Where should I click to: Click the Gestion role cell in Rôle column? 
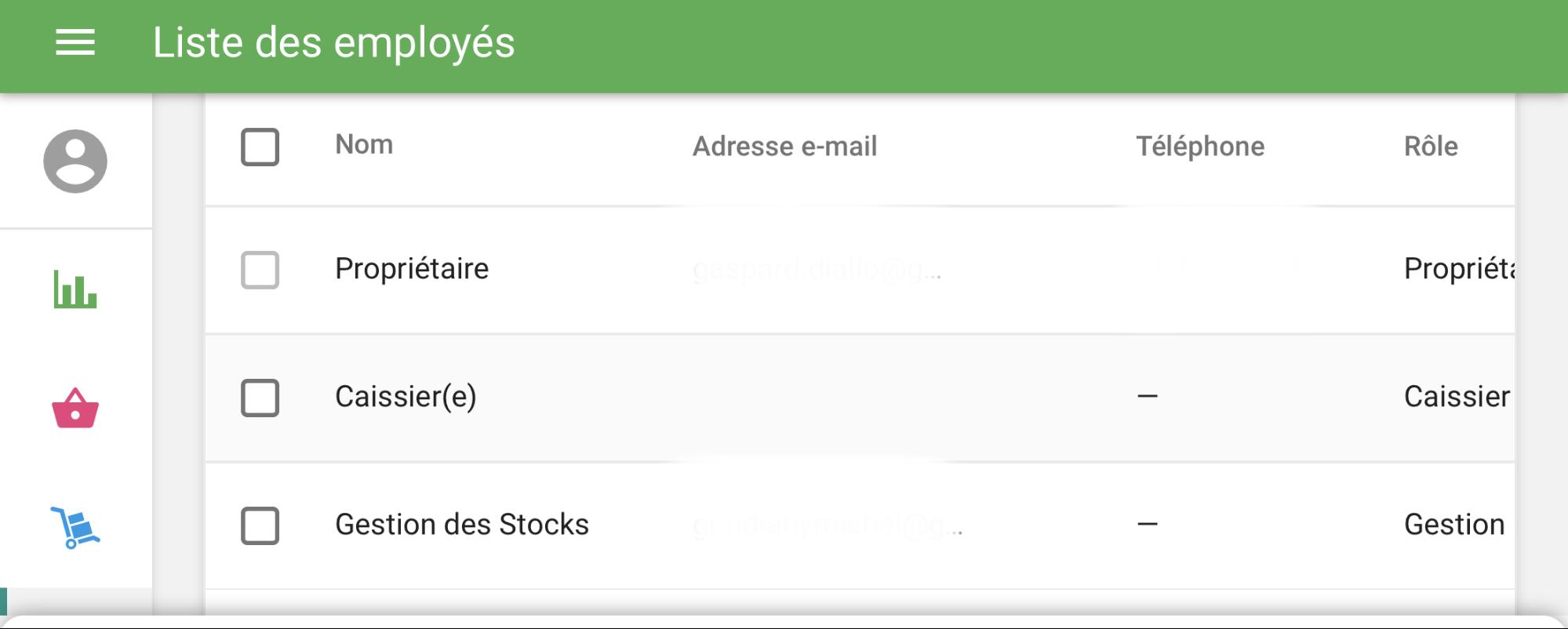(1454, 525)
